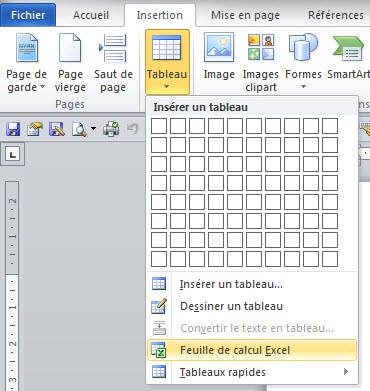The width and height of the screenshot is (370, 391).
Task: Switch to the Accueil tab
Action: click(91, 15)
